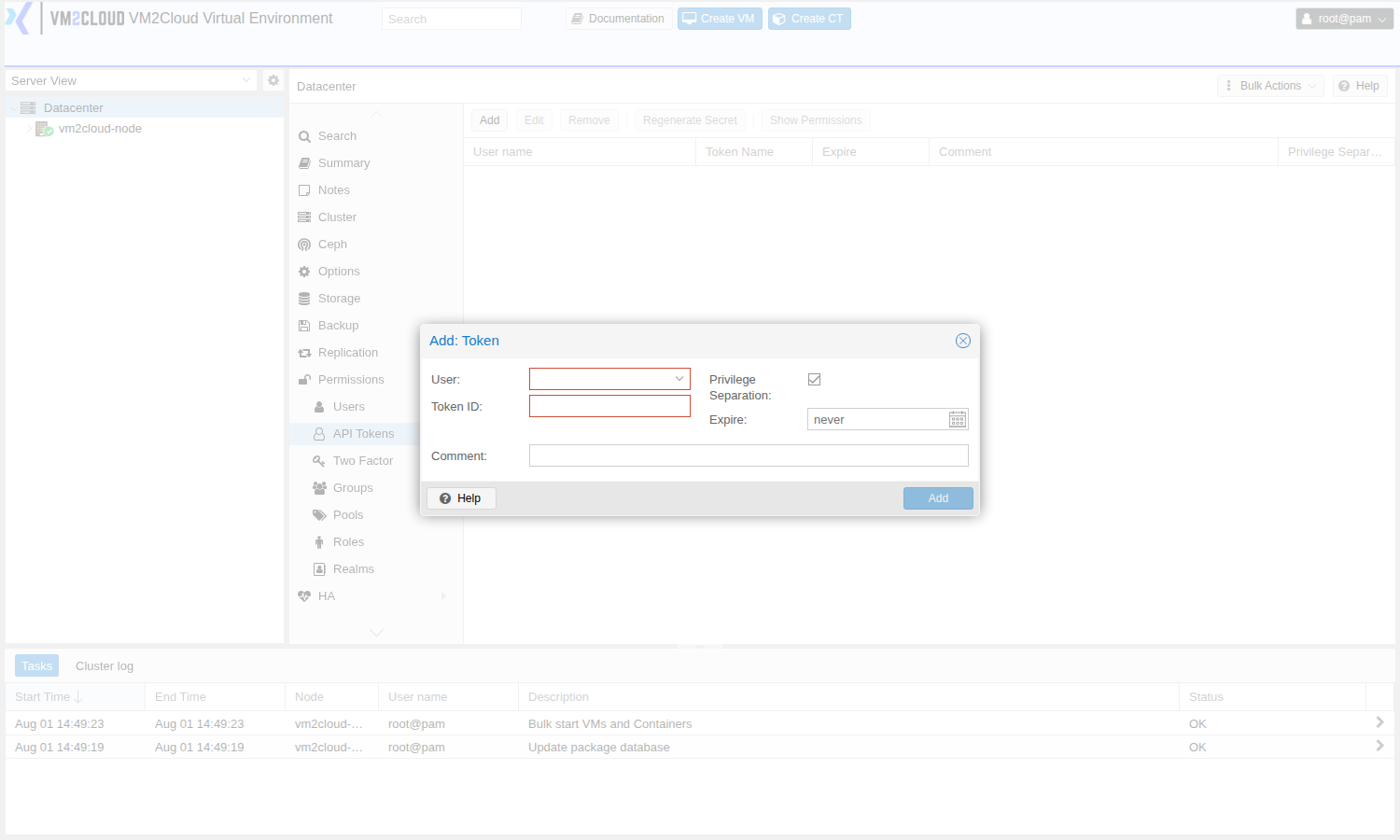Click the Pools tags icon
Image resolution: width=1400 pixels, height=840 pixels.
click(x=319, y=515)
